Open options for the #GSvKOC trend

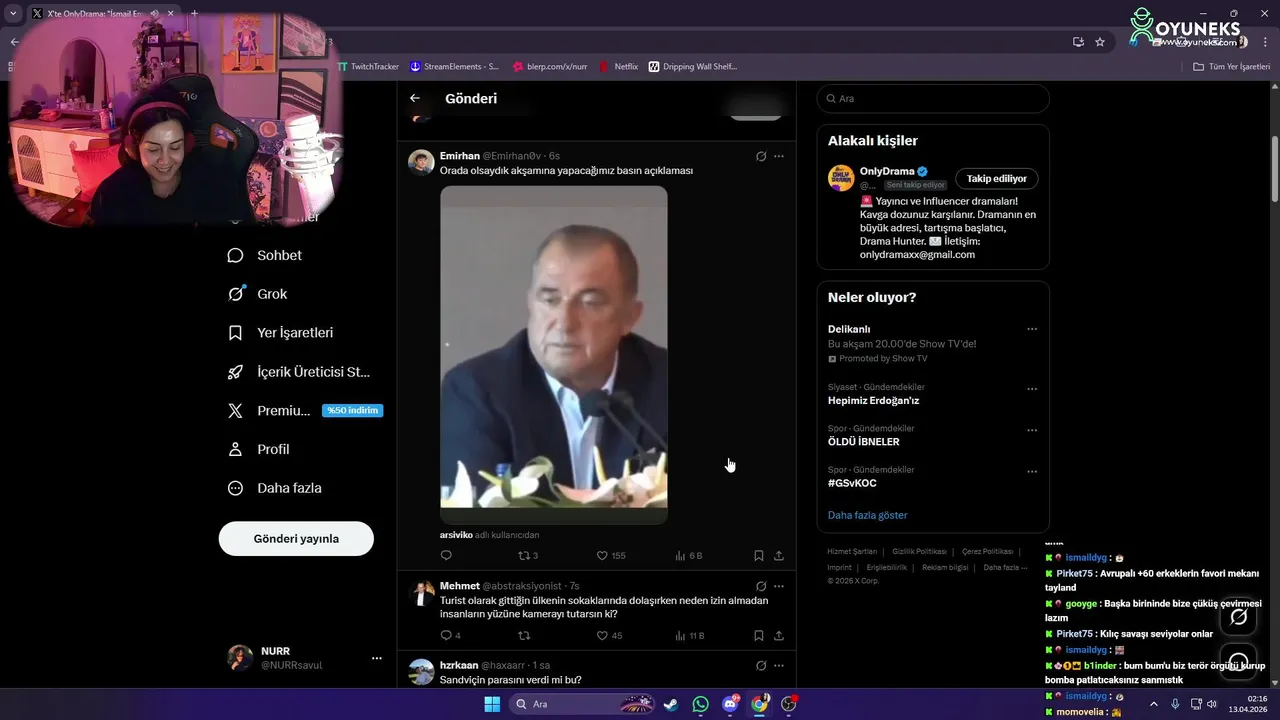click(x=1032, y=471)
